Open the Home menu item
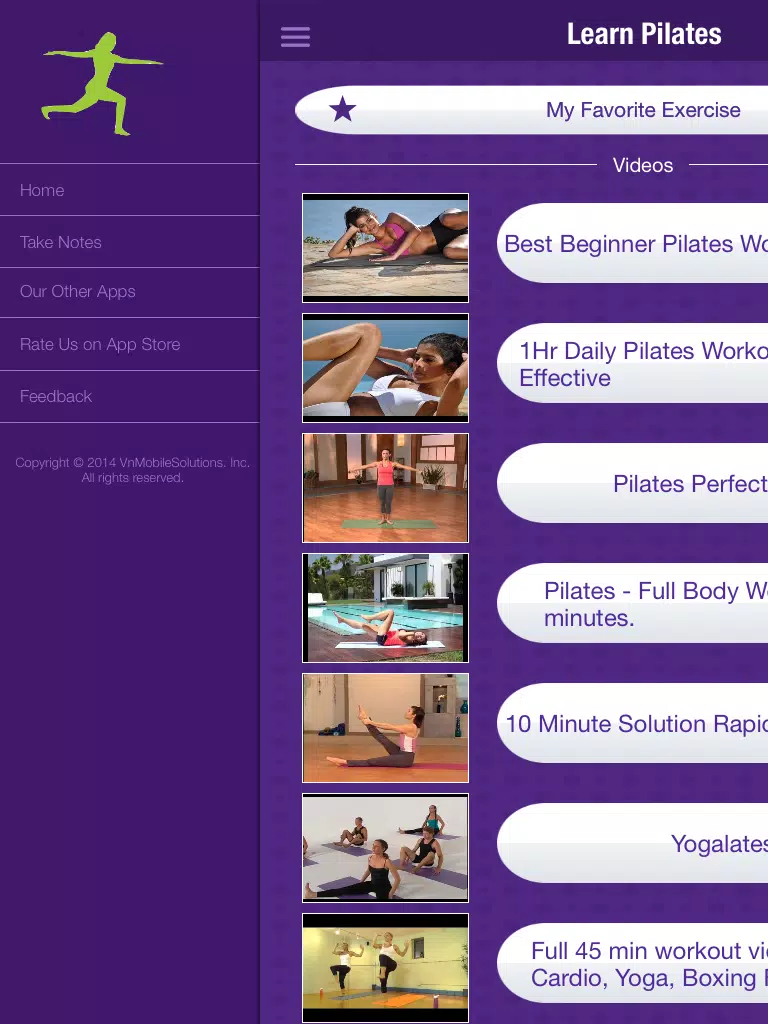 click(x=130, y=190)
